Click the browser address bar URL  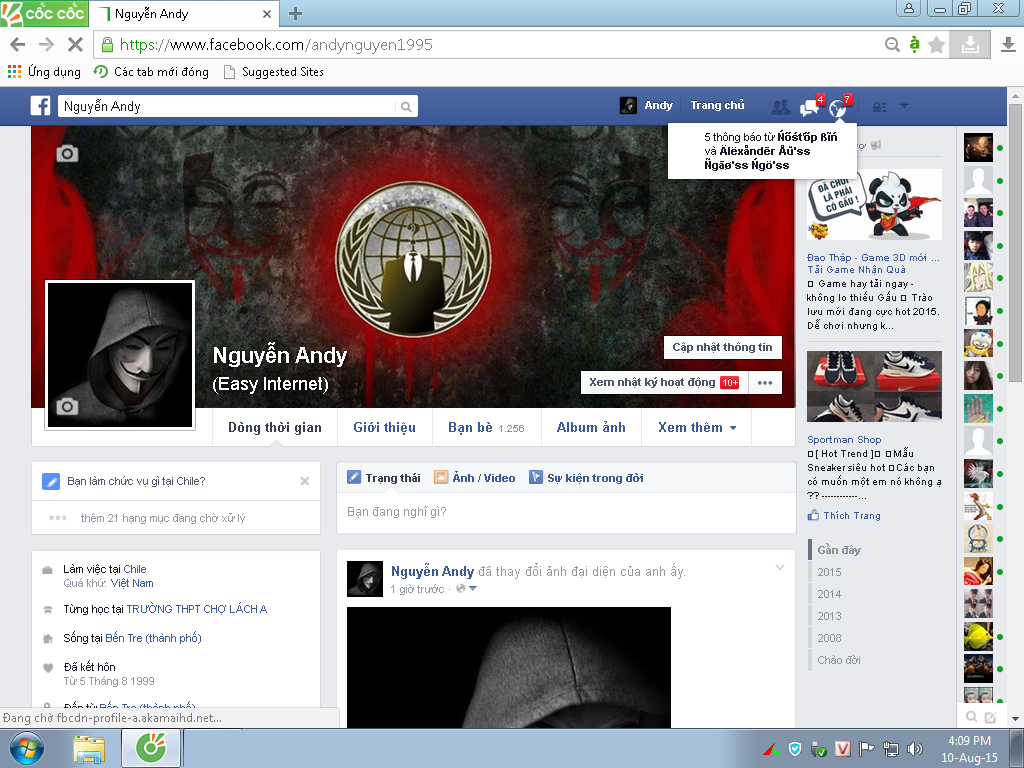(x=276, y=44)
